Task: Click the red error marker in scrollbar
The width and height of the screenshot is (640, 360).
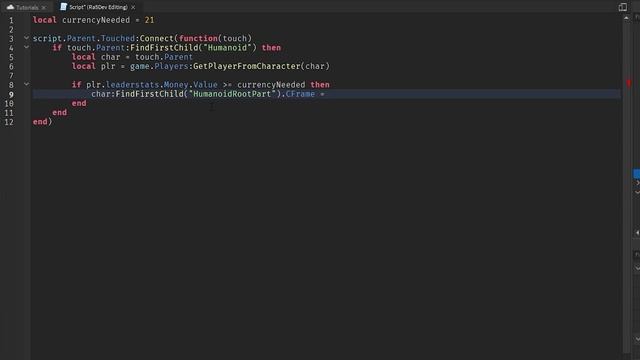Action: (629, 83)
